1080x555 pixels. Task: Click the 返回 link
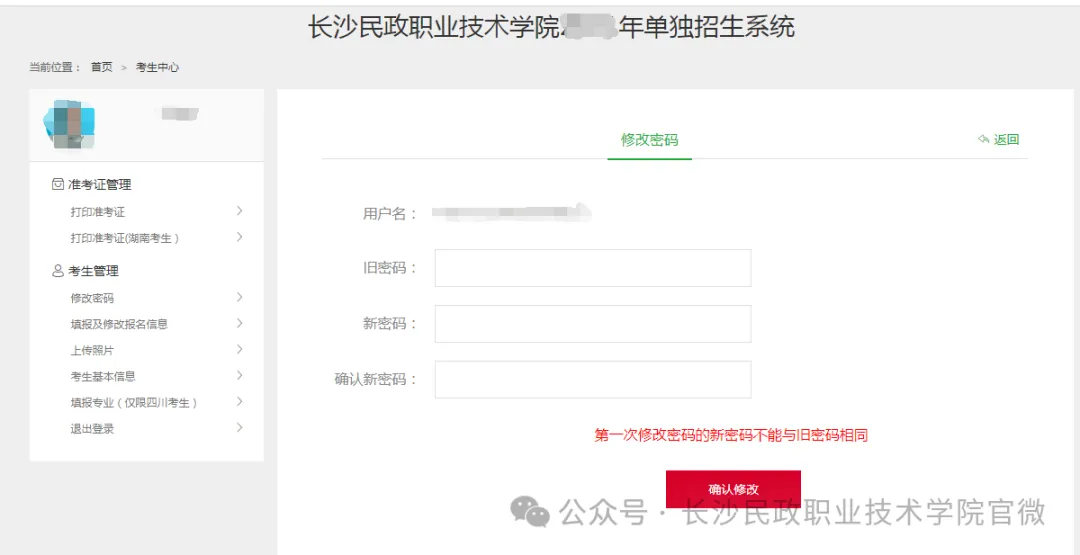click(x=1006, y=140)
